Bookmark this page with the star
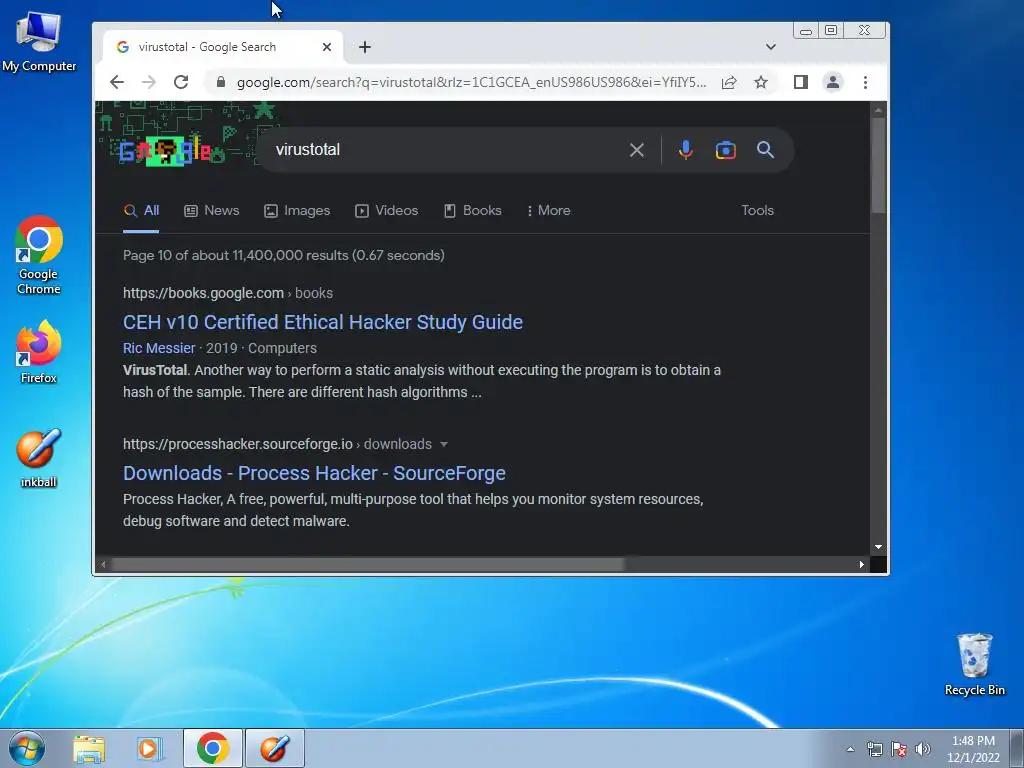1024x768 pixels. coord(761,82)
